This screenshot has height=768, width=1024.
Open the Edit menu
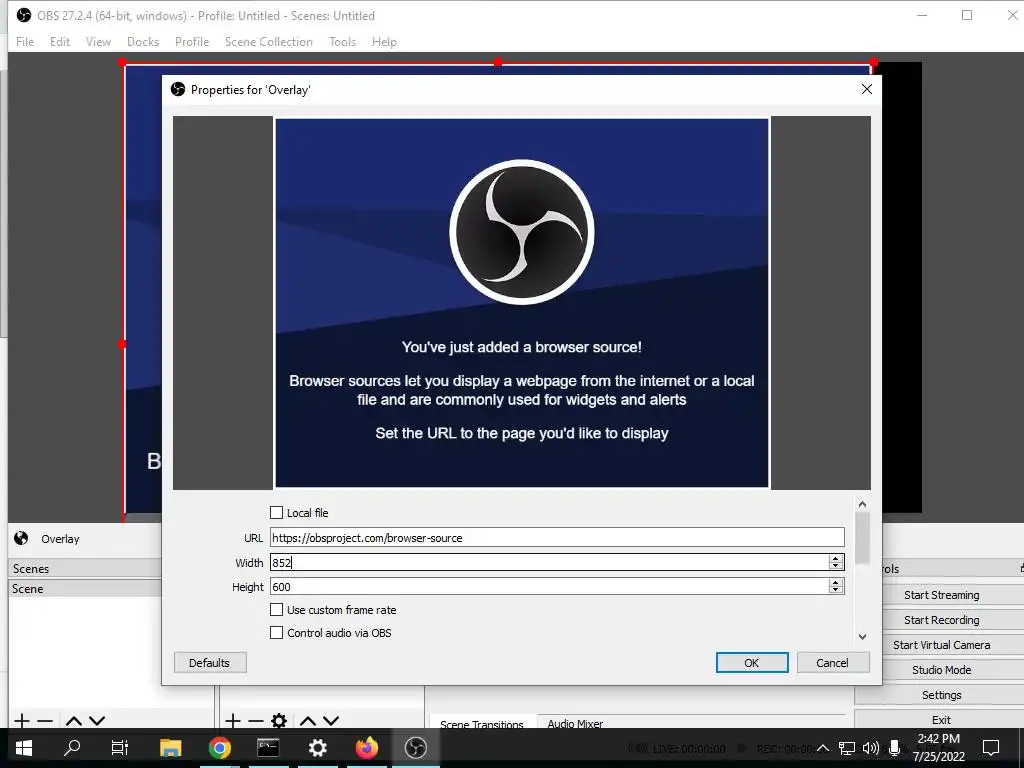point(59,41)
